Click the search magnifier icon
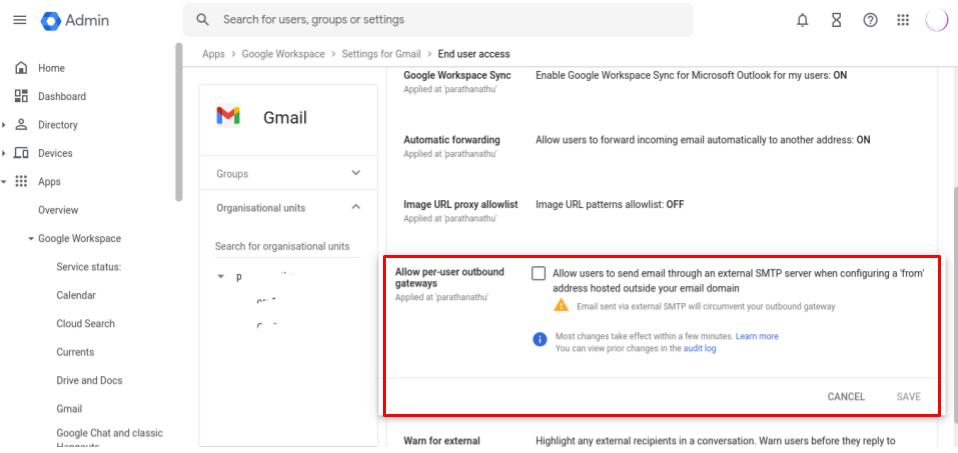Screen dimensions: 958x453 pos(203,20)
